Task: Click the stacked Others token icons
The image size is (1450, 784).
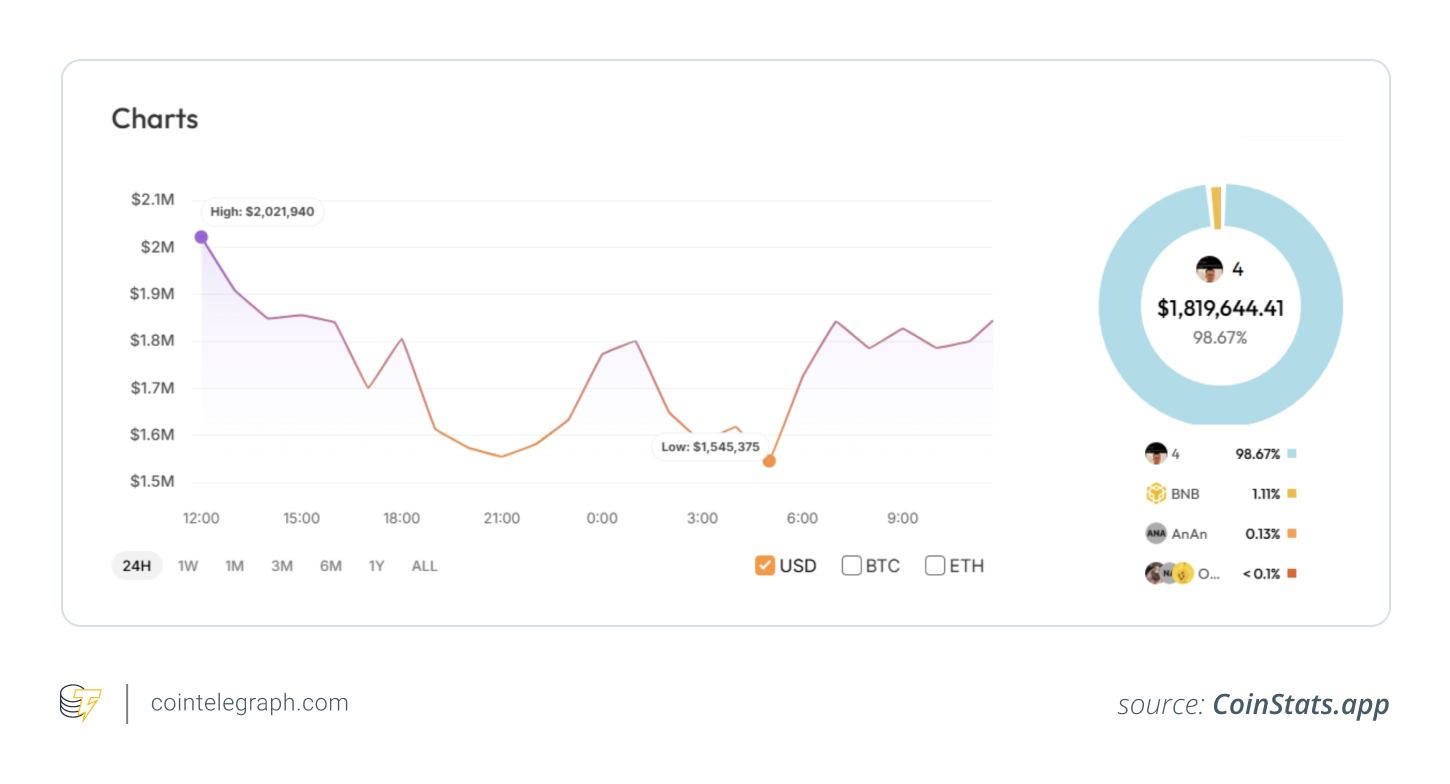Action: (x=1169, y=573)
